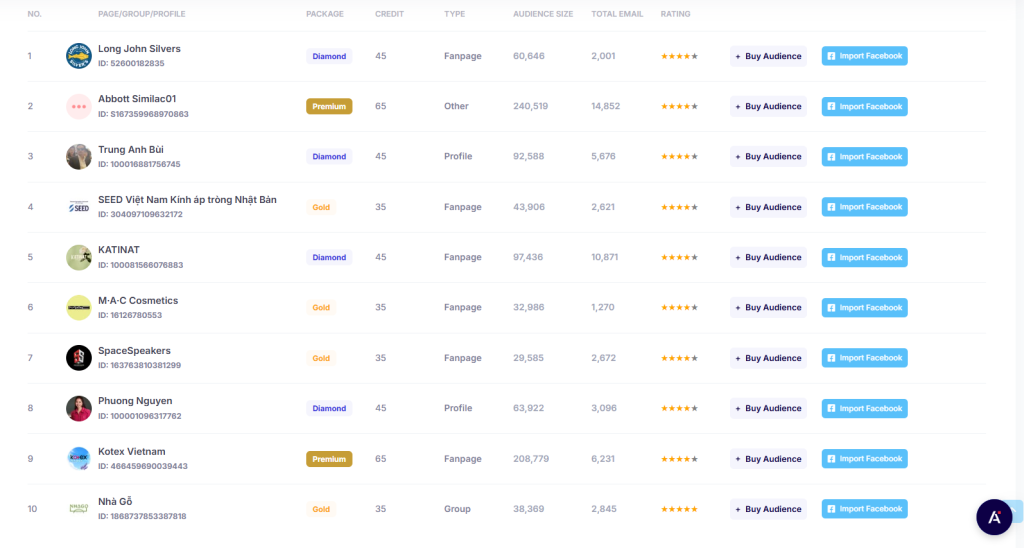Import Facebook for Nhà Gỗ
1024x548 pixels.
[864, 509]
